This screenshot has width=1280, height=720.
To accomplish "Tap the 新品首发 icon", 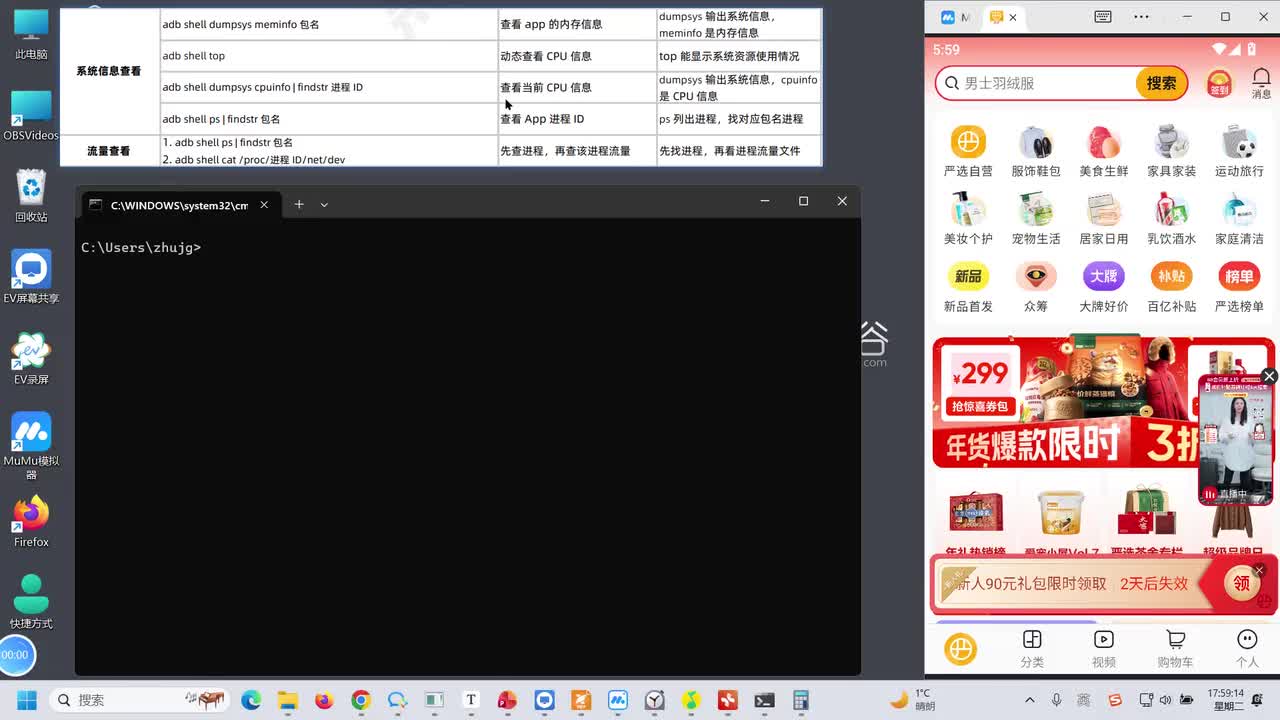I will [x=968, y=277].
